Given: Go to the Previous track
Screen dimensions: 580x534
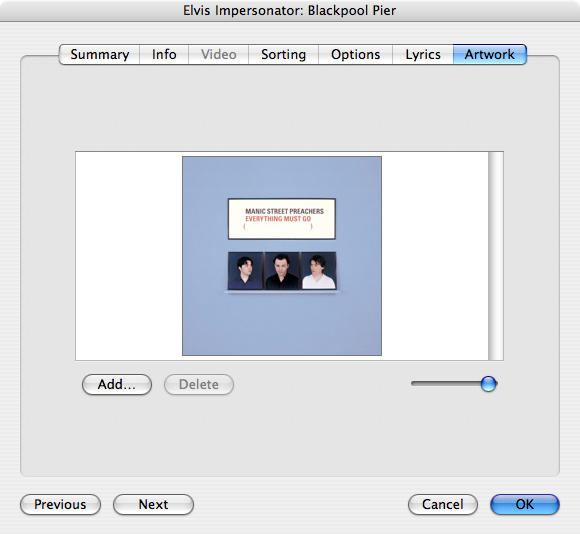Looking at the screenshot, I should (60, 504).
